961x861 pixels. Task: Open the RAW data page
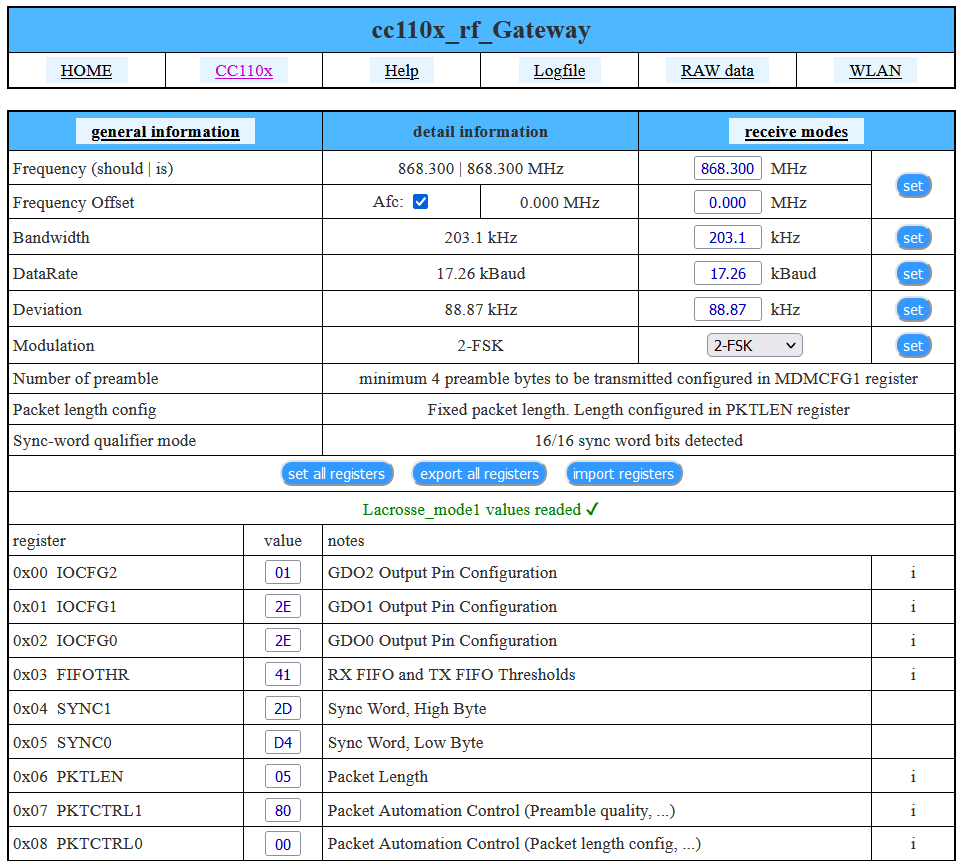pos(717,70)
